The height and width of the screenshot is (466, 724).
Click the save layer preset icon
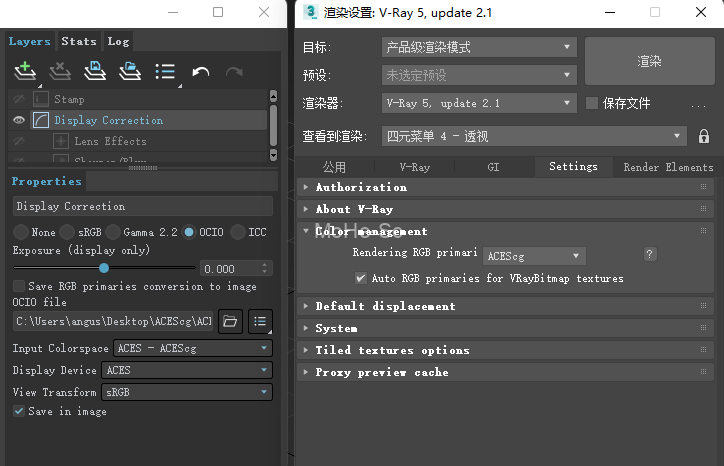[x=95, y=71]
